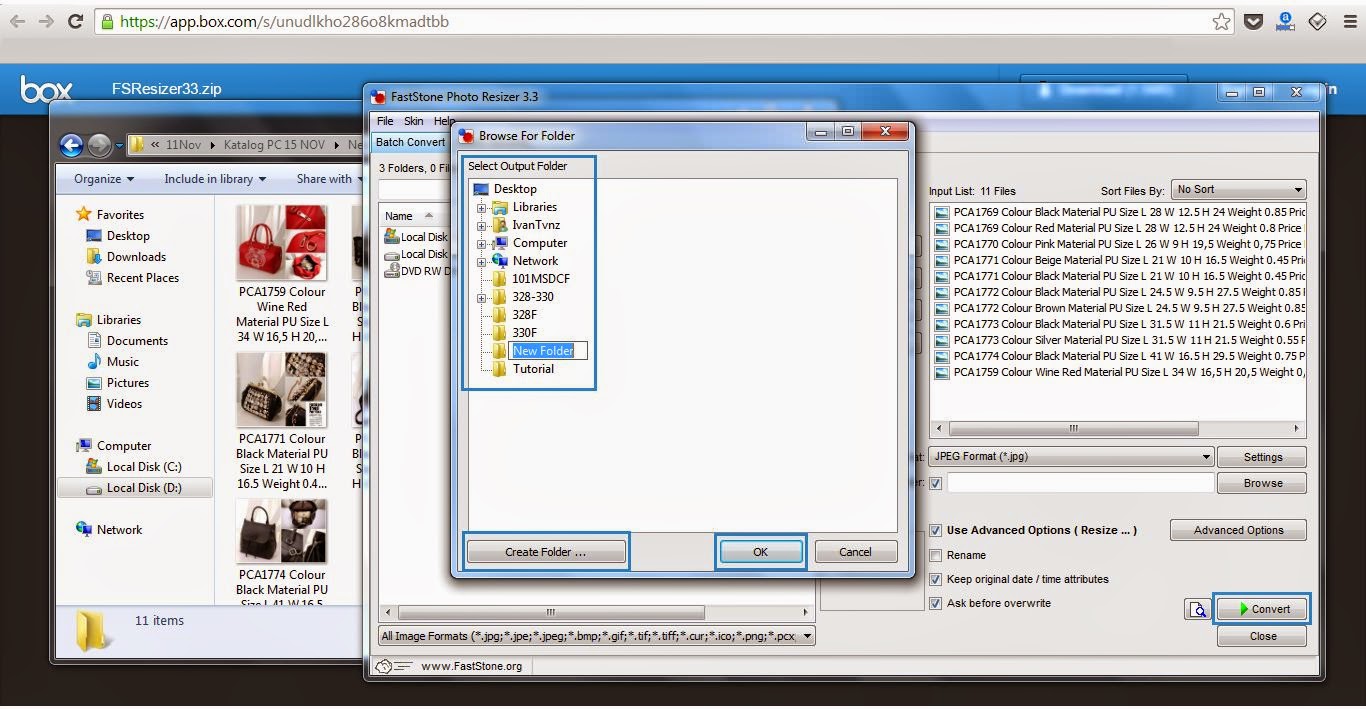Click the PCA1771 black bag thumbnail
This screenshot has height=709, width=1366.
pos(281,391)
